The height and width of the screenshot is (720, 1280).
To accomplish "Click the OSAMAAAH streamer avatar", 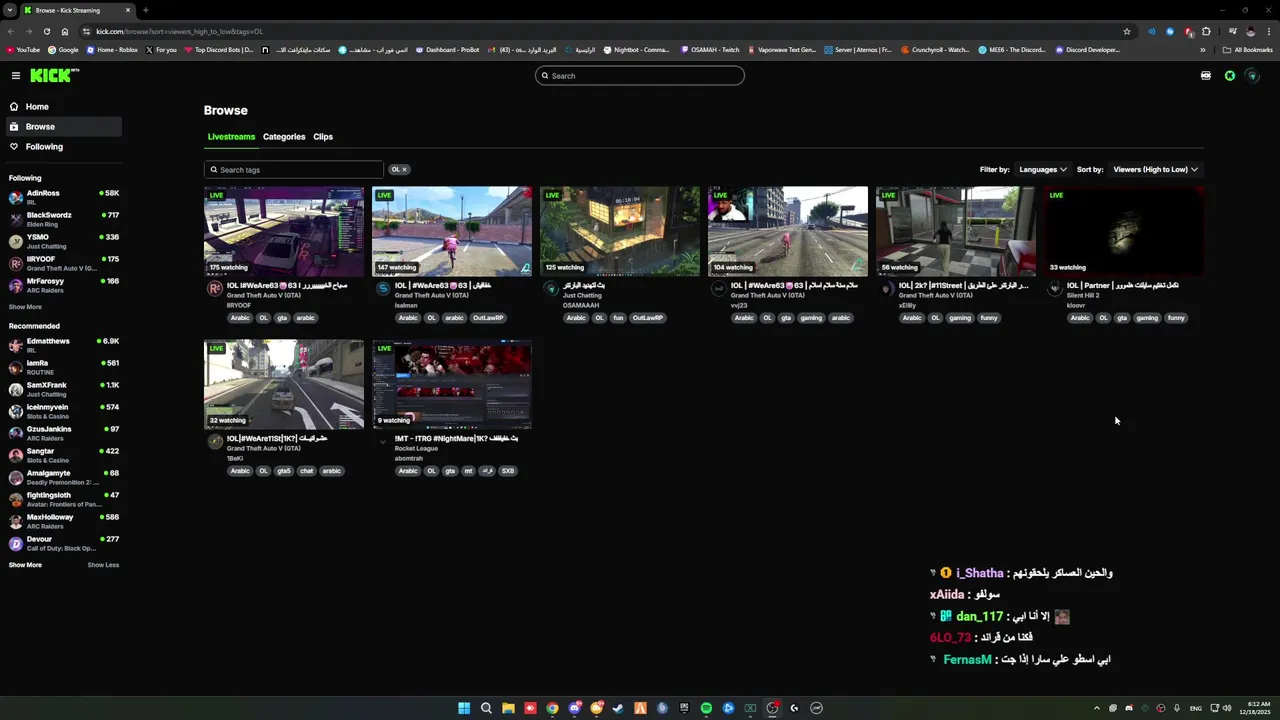I will click(551, 289).
